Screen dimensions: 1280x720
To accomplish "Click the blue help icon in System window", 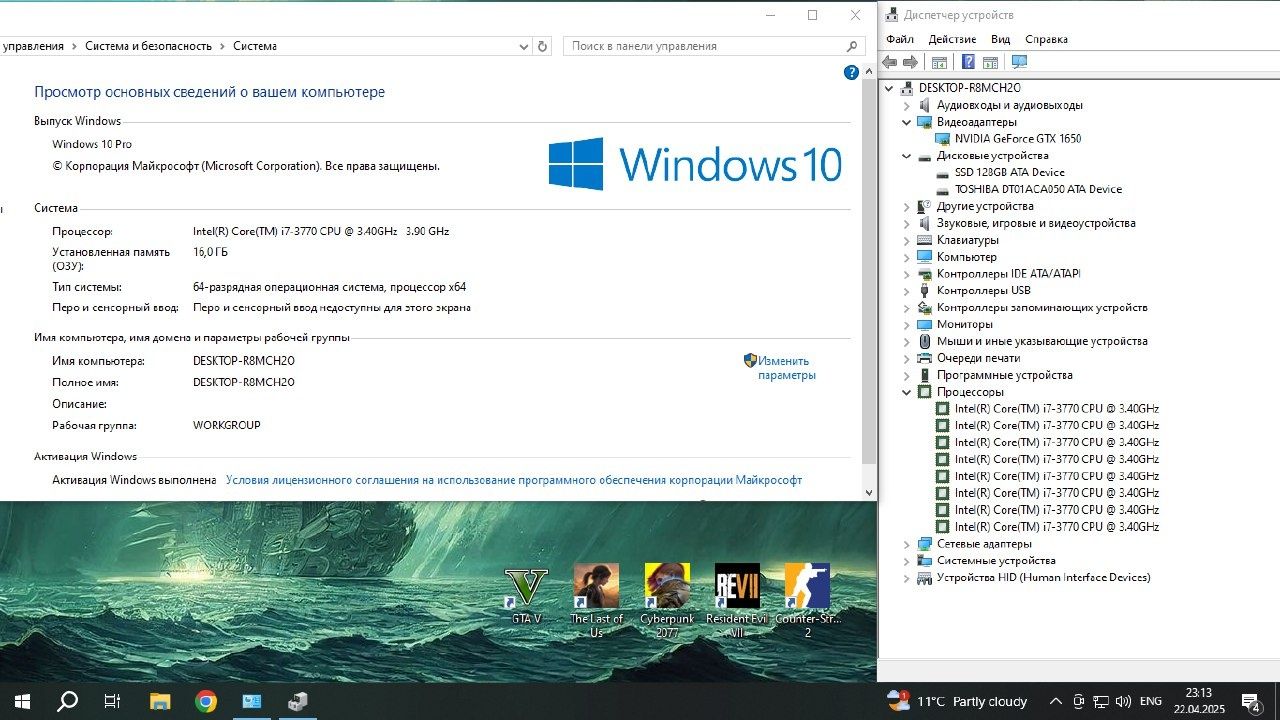I will (x=851, y=72).
